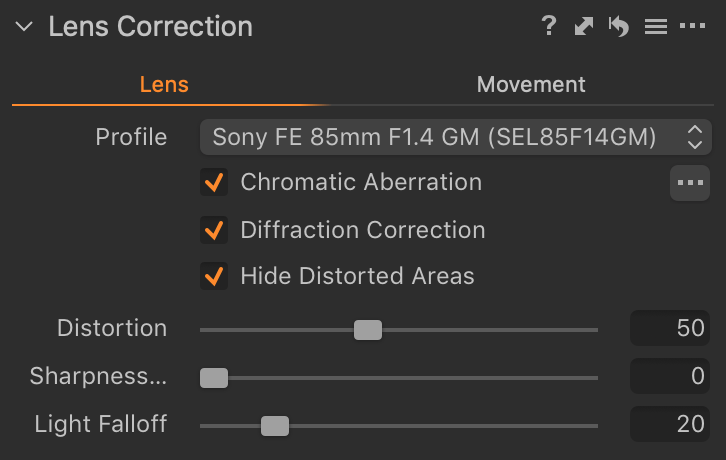Reset Lens Correction with undo arrow
Image resolution: width=726 pixels, height=460 pixels.
pos(619,26)
